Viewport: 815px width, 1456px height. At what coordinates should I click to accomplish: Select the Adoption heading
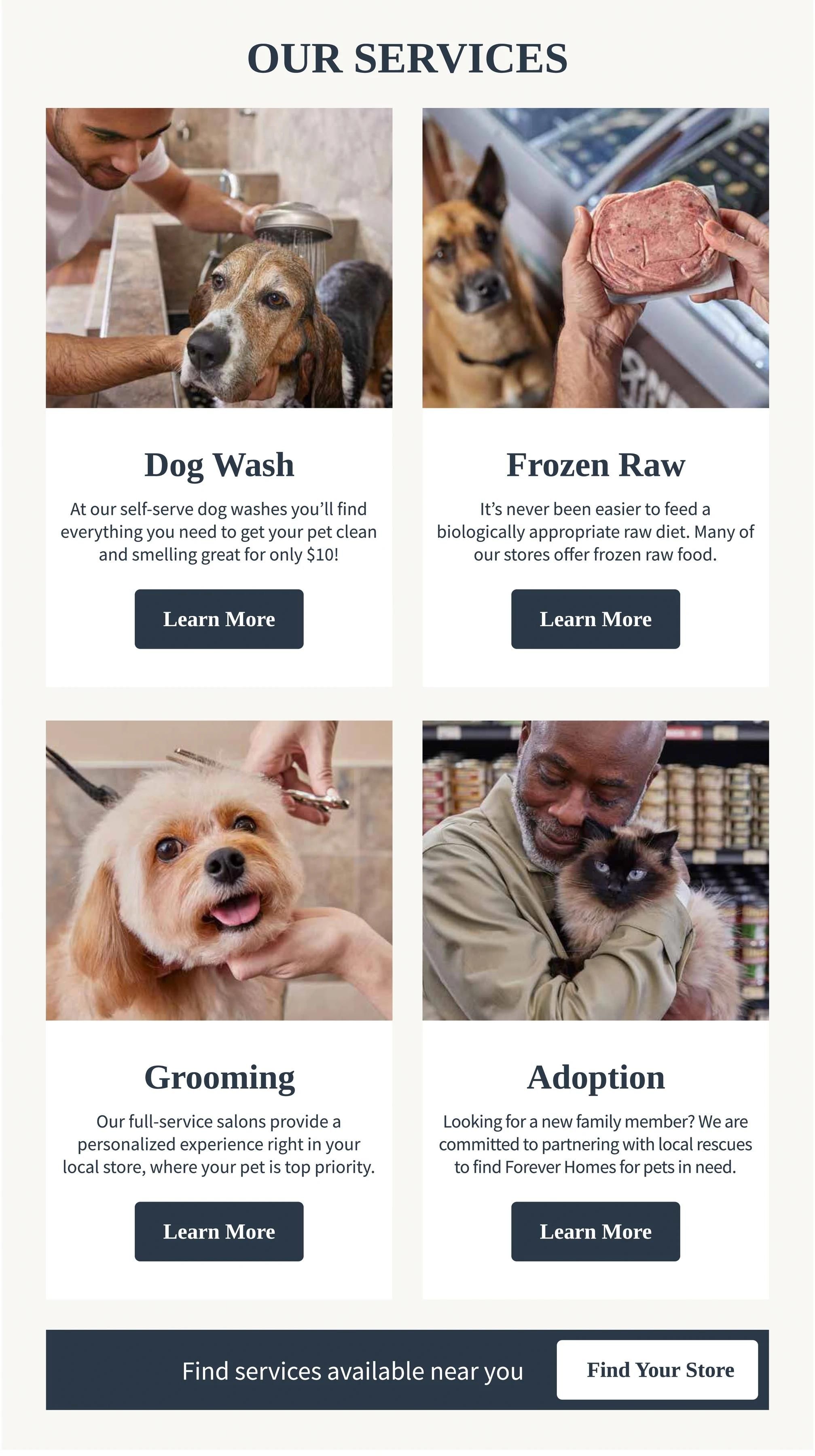[596, 1078]
